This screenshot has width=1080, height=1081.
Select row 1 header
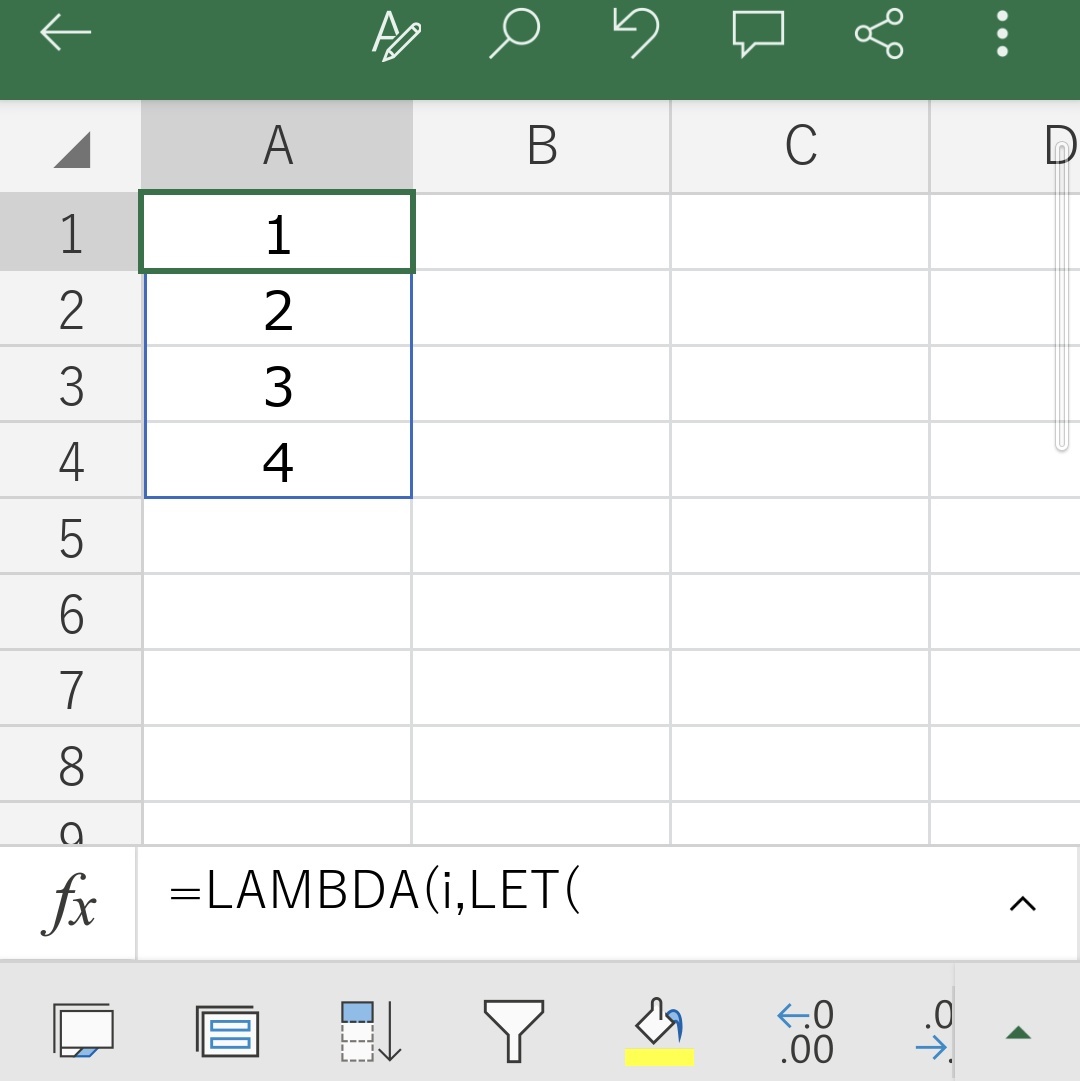(x=70, y=232)
